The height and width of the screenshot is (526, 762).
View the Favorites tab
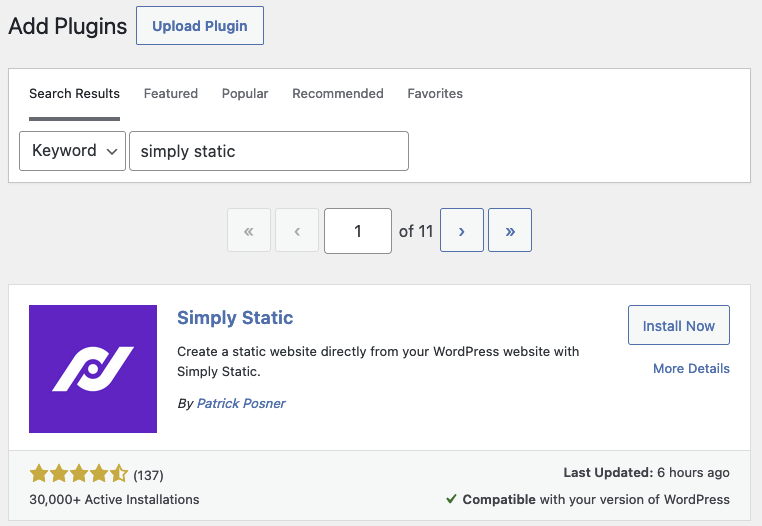coord(435,94)
